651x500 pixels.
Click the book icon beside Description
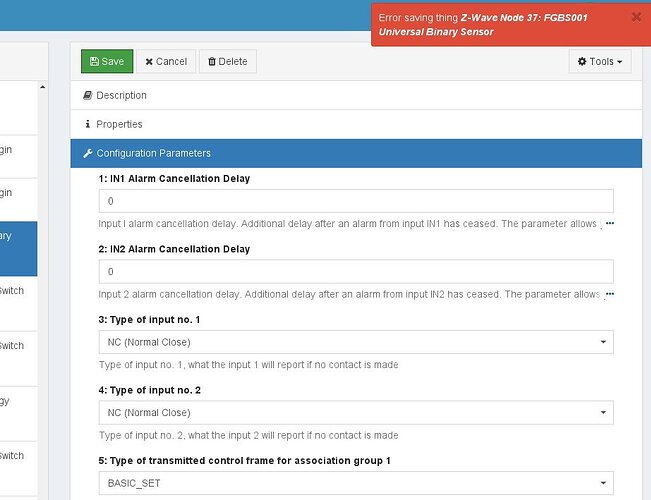coord(87,96)
